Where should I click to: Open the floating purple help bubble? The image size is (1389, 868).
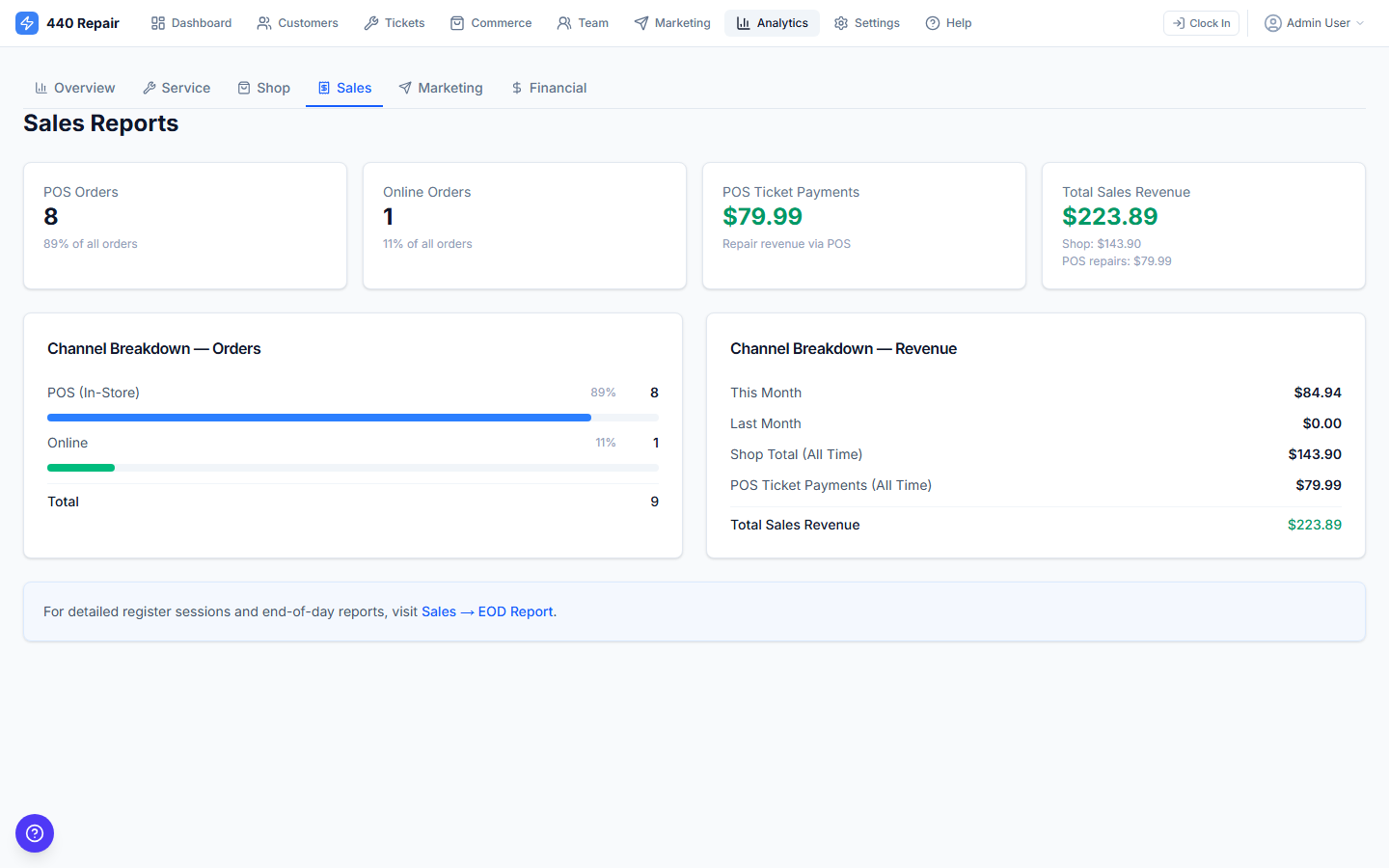pyautogui.click(x=34, y=832)
